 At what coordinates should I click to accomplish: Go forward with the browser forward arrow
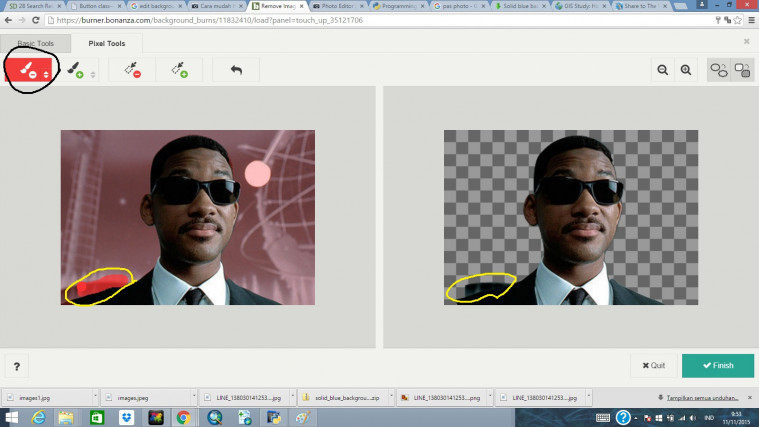tap(22, 20)
